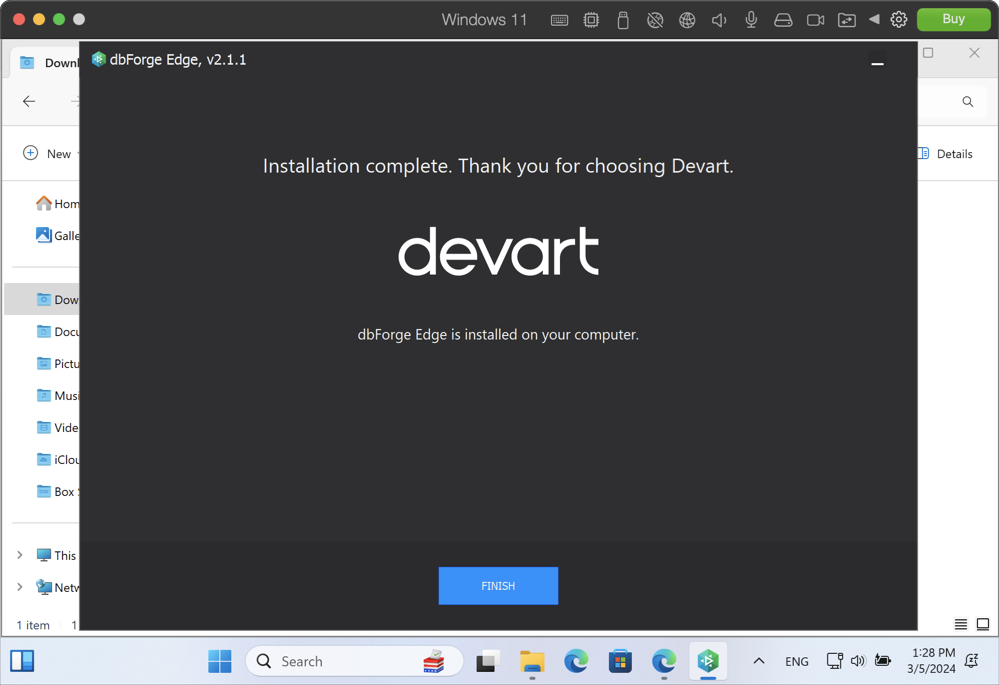
Task: Click the File Explorer search icon
Action: (x=968, y=101)
